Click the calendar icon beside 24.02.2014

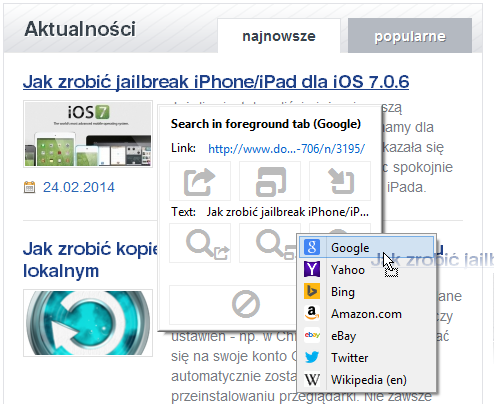(x=29, y=187)
